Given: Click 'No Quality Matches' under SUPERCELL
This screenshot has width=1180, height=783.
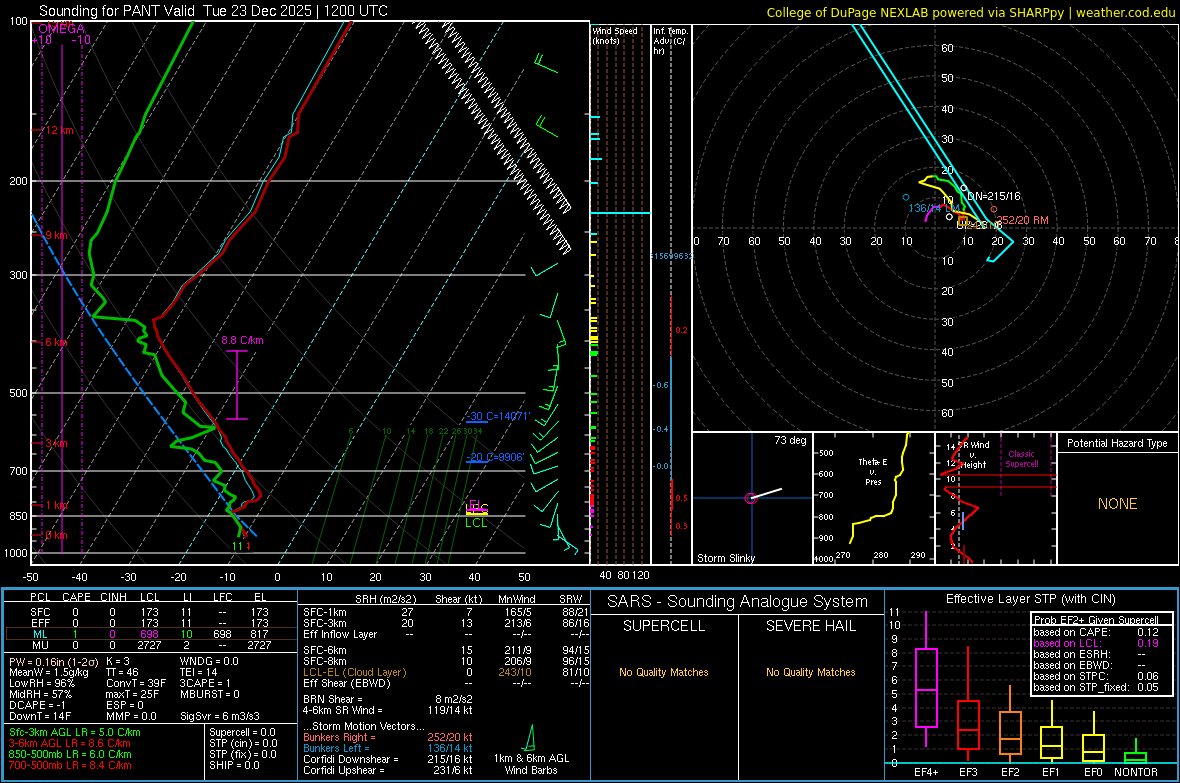Looking at the screenshot, I should (664, 672).
